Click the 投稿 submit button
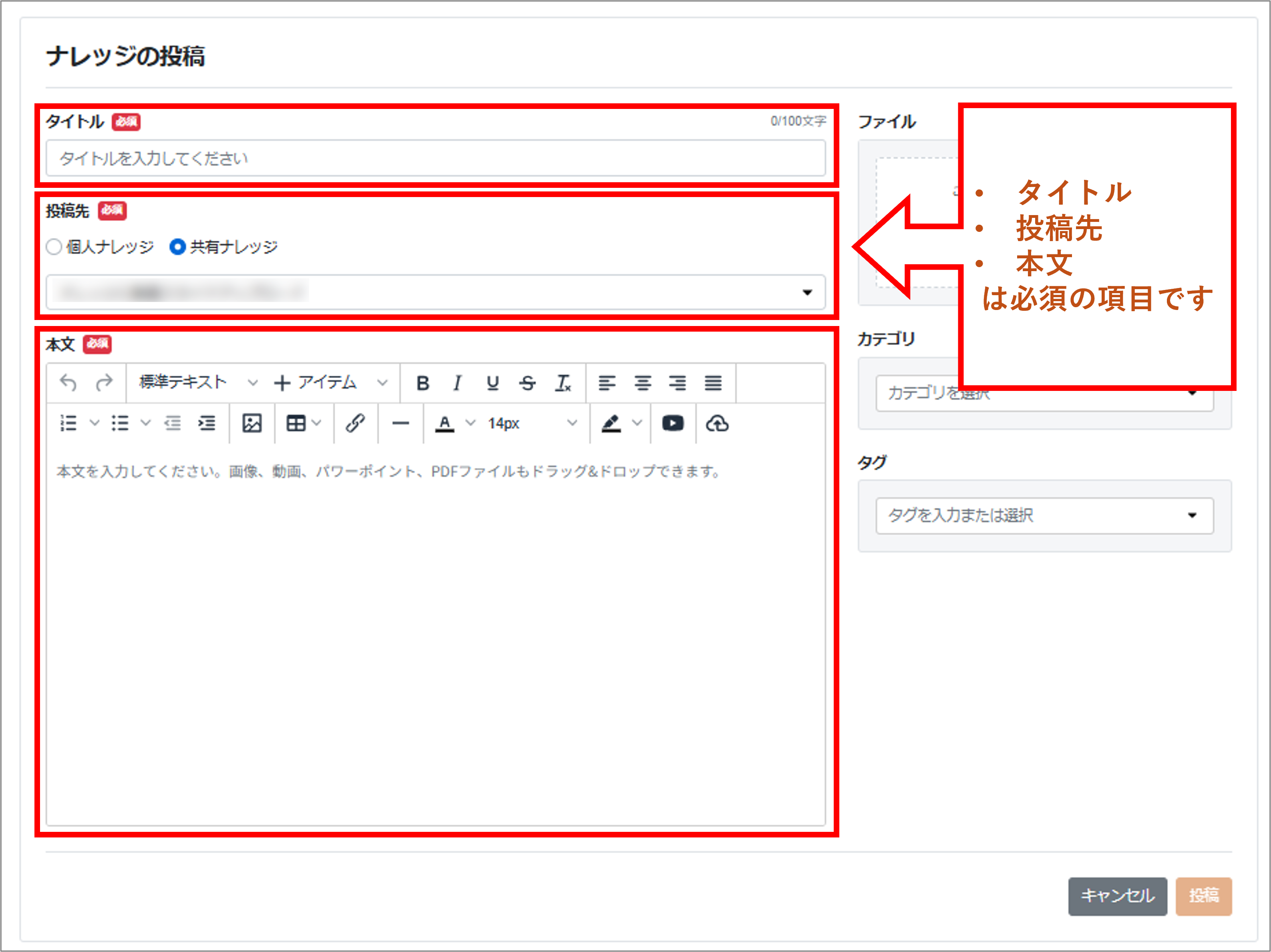This screenshot has height=952, width=1271. pos(1203,896)
